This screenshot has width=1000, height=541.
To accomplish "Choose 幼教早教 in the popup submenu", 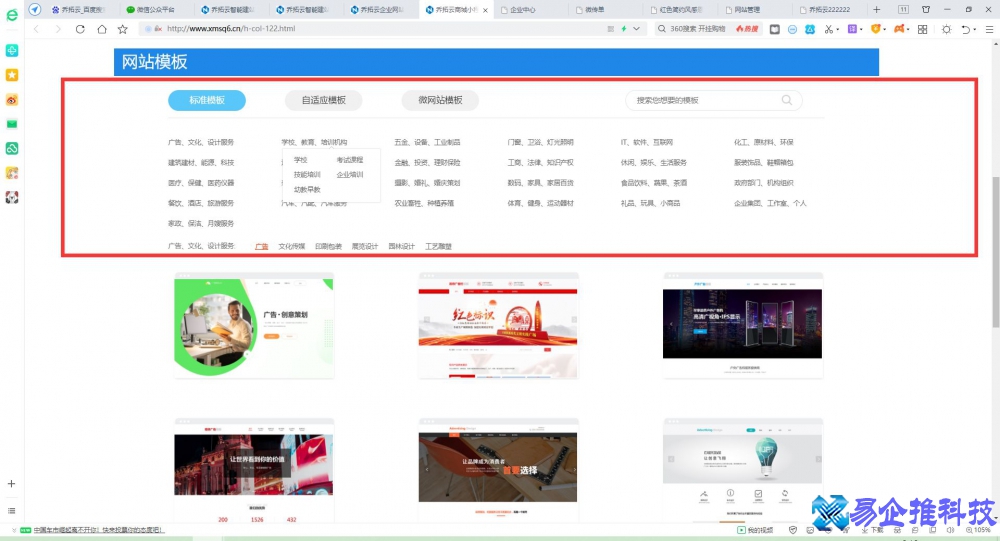I will click(307, 189).
